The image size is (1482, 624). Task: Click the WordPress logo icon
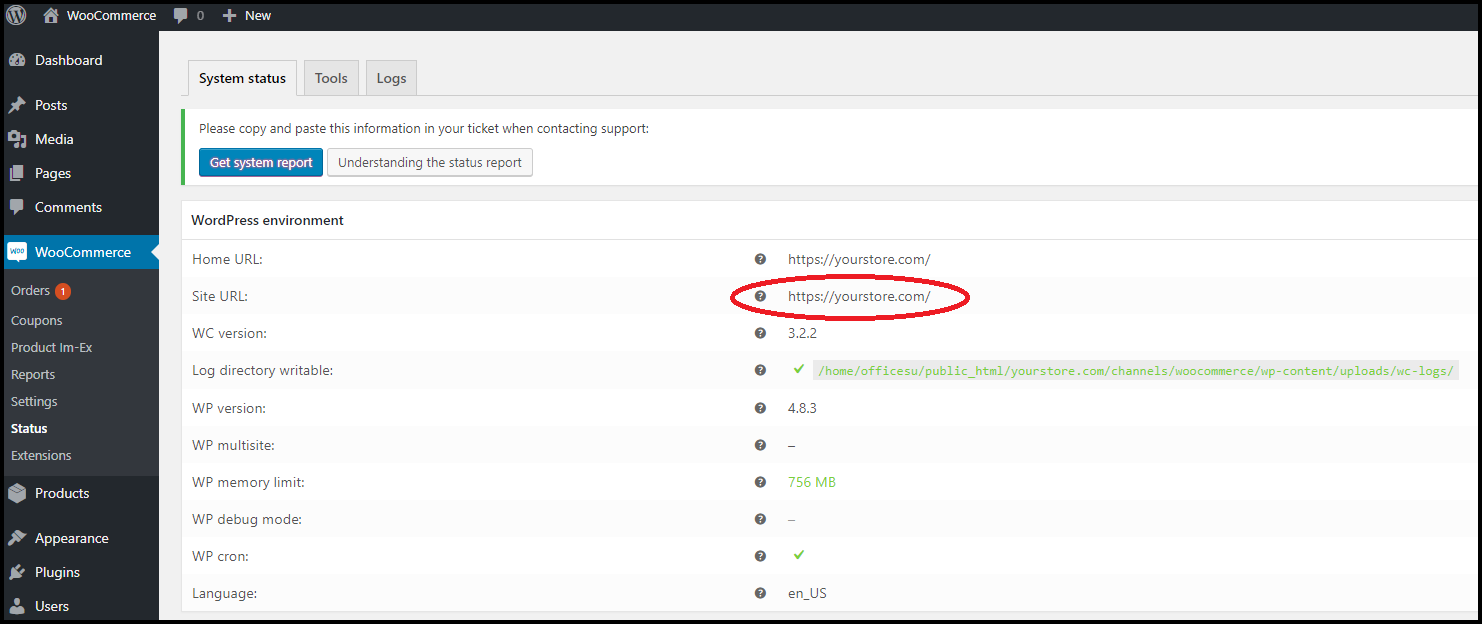(17, 15)
